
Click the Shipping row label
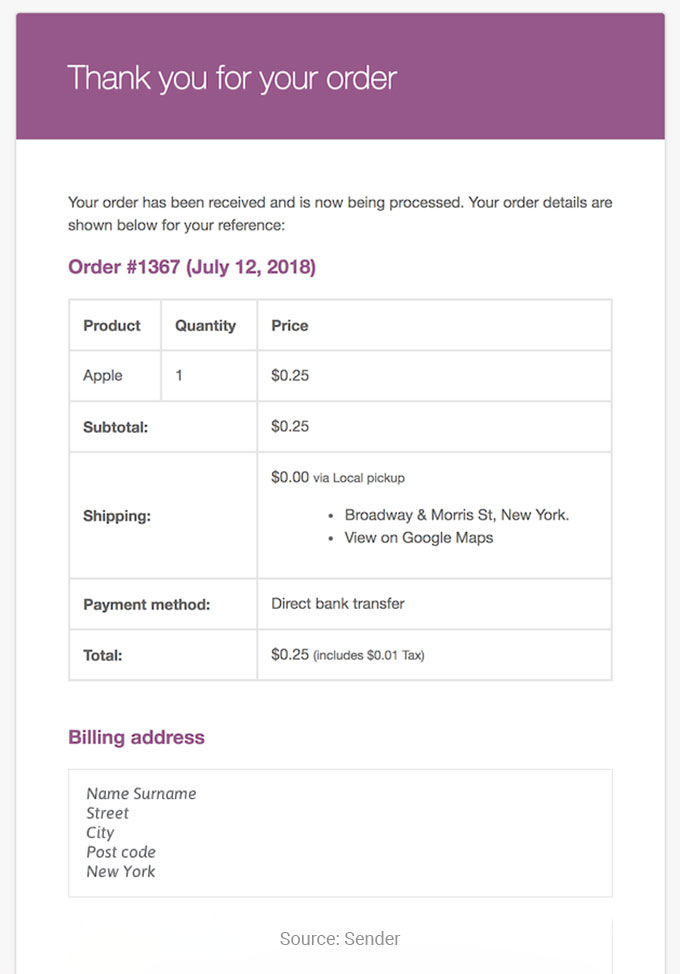(117, 516)
